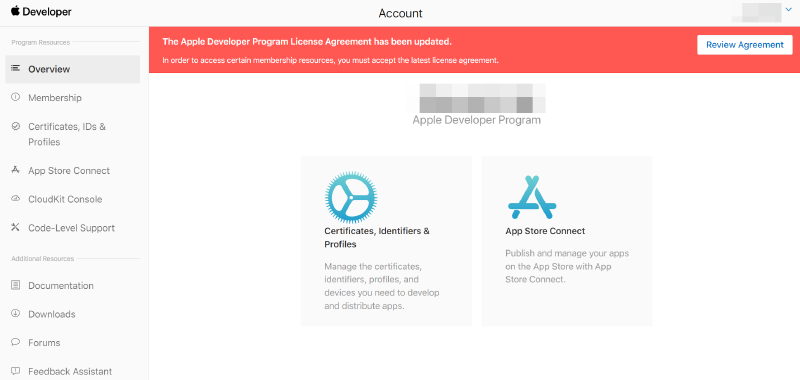Open App Store Connect card title
The height and width of the screenshot is (380, 800).
click(545, 231)
